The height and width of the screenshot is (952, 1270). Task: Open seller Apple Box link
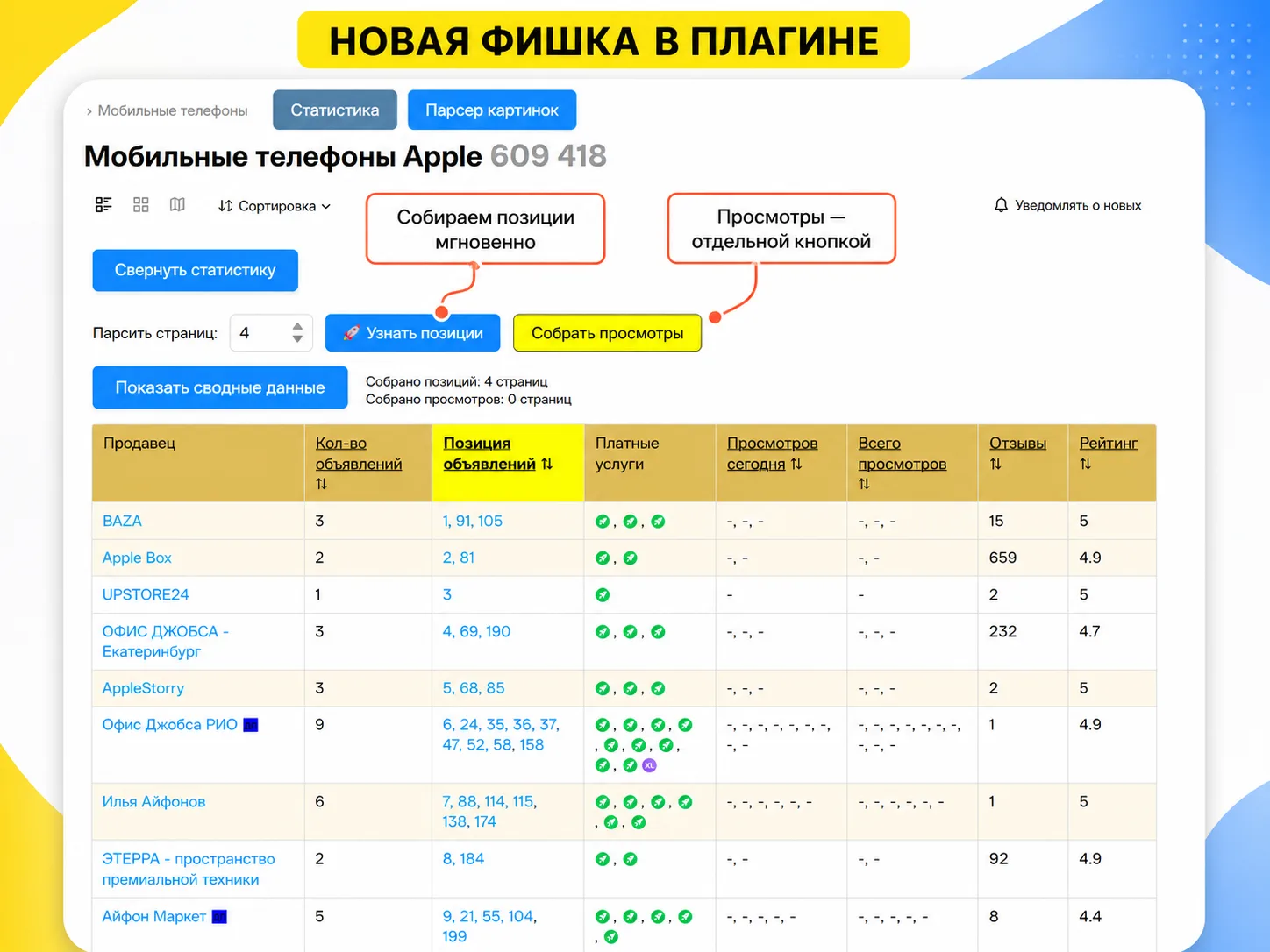point(137,558)
